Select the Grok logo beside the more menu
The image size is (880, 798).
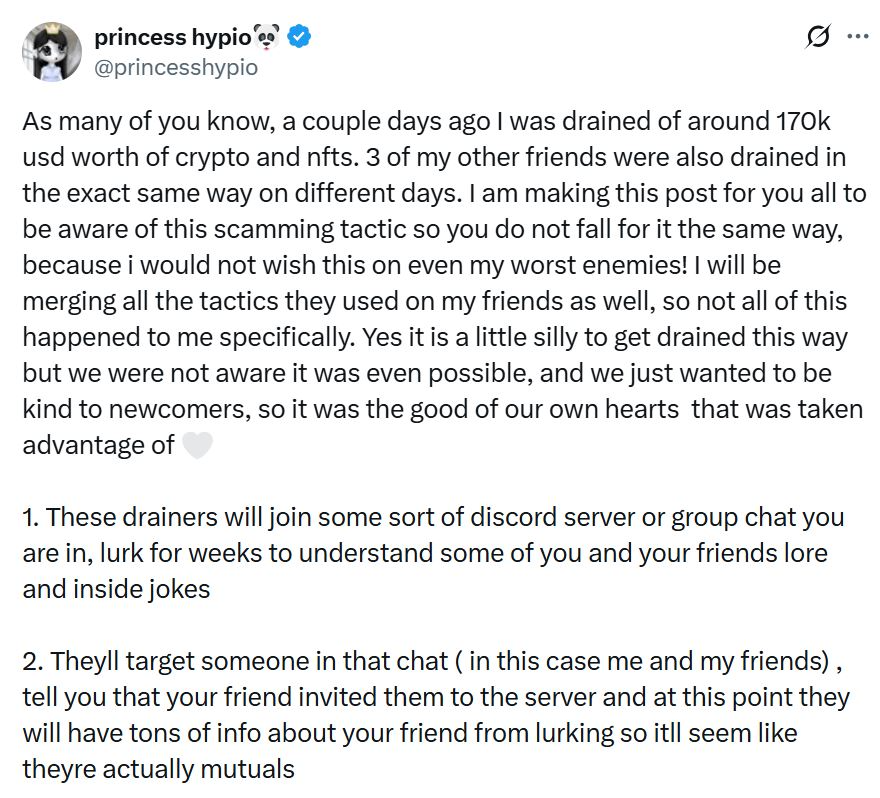(x=817, y=35)
